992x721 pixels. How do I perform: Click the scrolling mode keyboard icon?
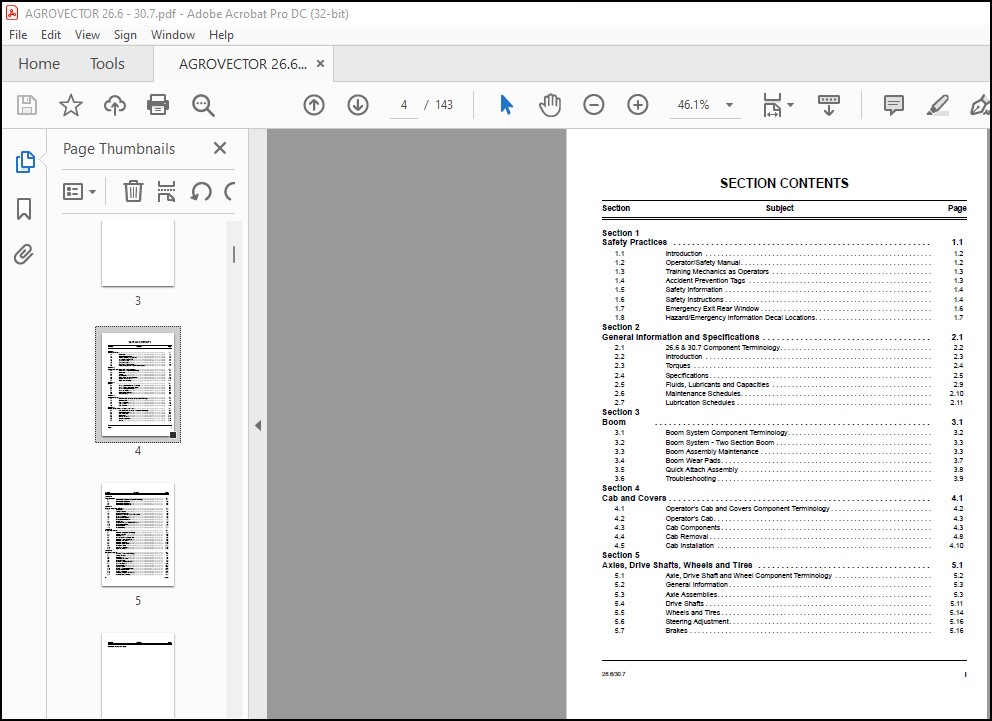(829, 105)
